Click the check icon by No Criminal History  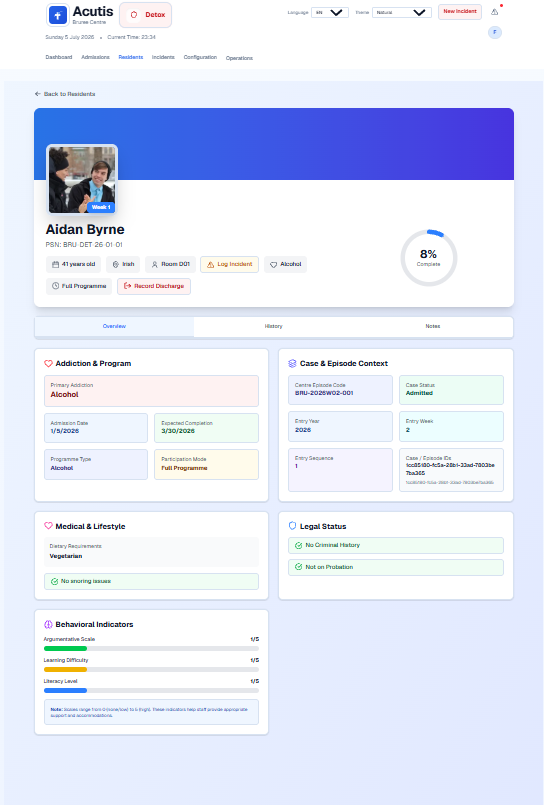click(299, 545)
